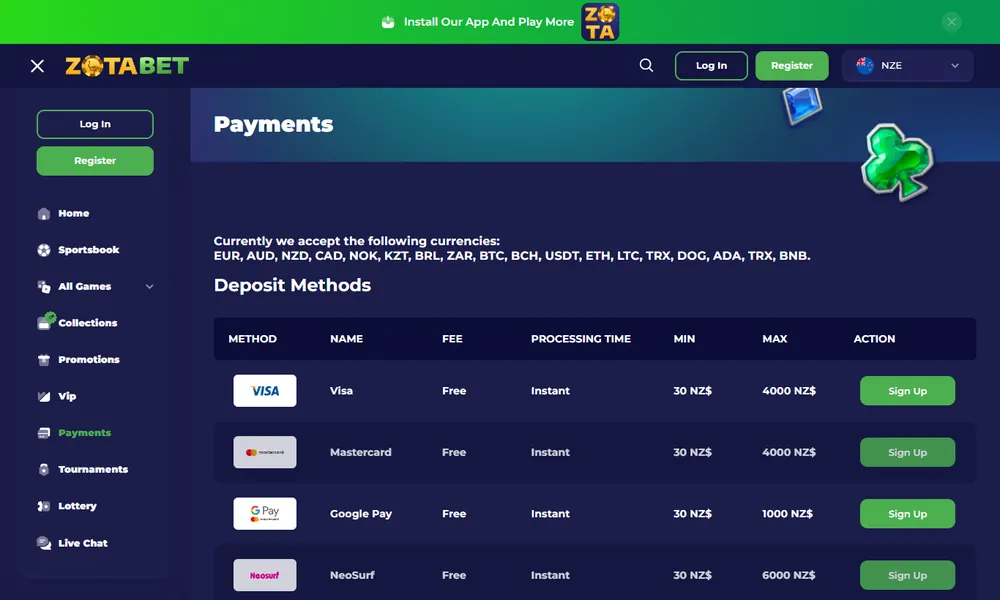Screen dimensions: 1000x600
Task: Click the Google Pay logo thumbnail
Action: (x=265, y=513)
